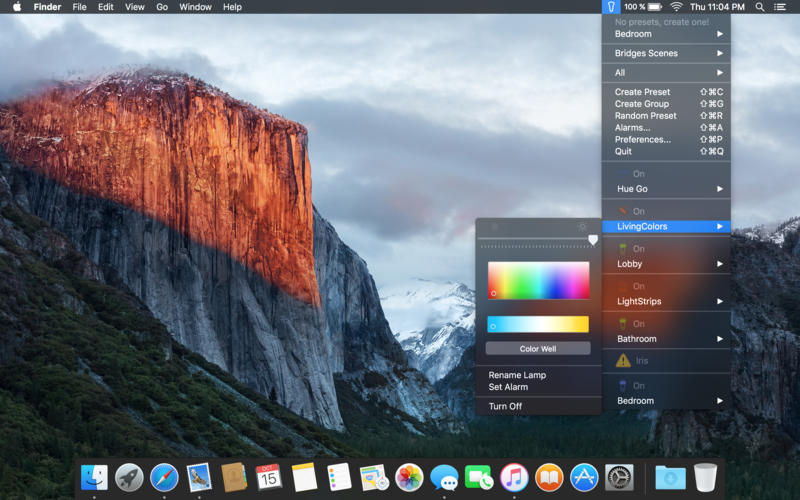This screenshot has width=800, height=500.
Task: Expand the Lobby lamp submenu arrow
Action: tap(719, 264)
